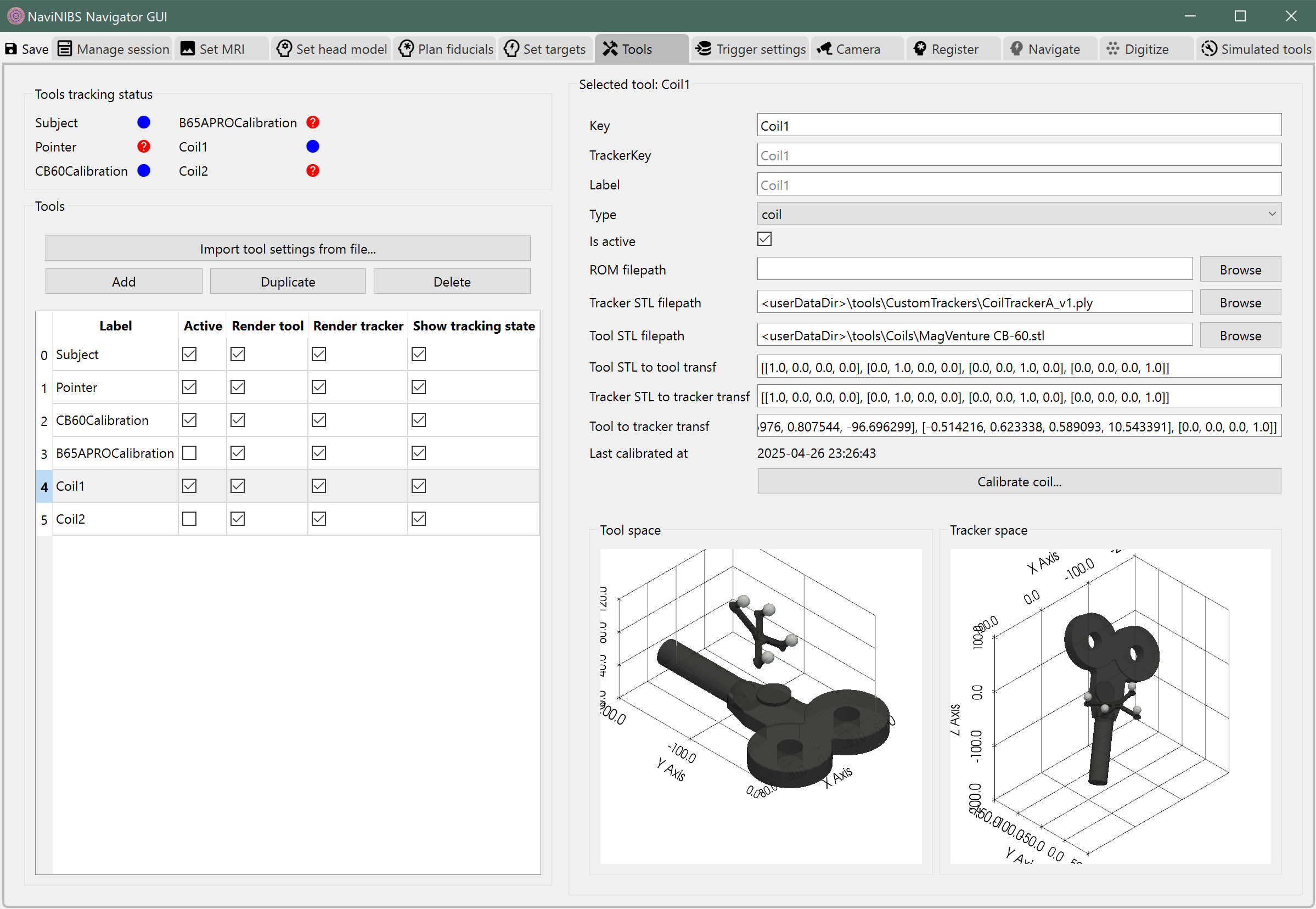The height and width of the screenshot is (909, 1316).
Task: Click the Digitize dots icon
Action: pyautogui.click(x=1113, y=49)
